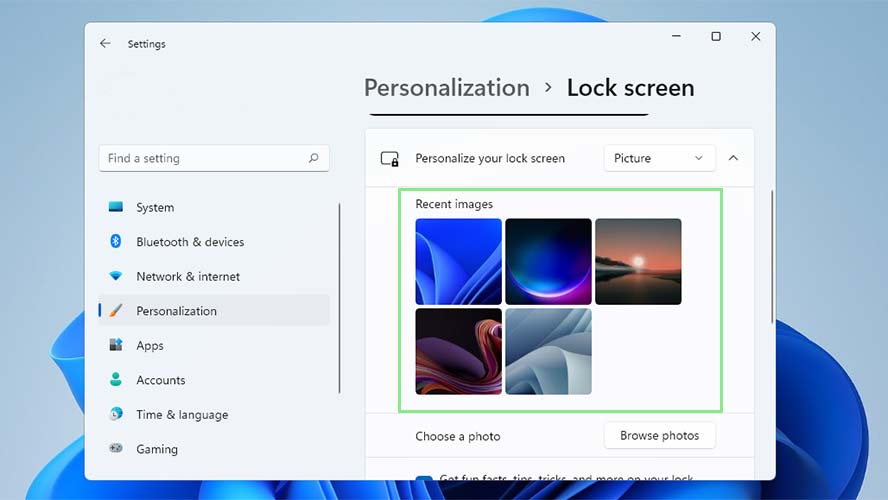Viewport: 888px width, 500px height.
Task: Open the Gaming settings page
Action: (x=214, y=449)
